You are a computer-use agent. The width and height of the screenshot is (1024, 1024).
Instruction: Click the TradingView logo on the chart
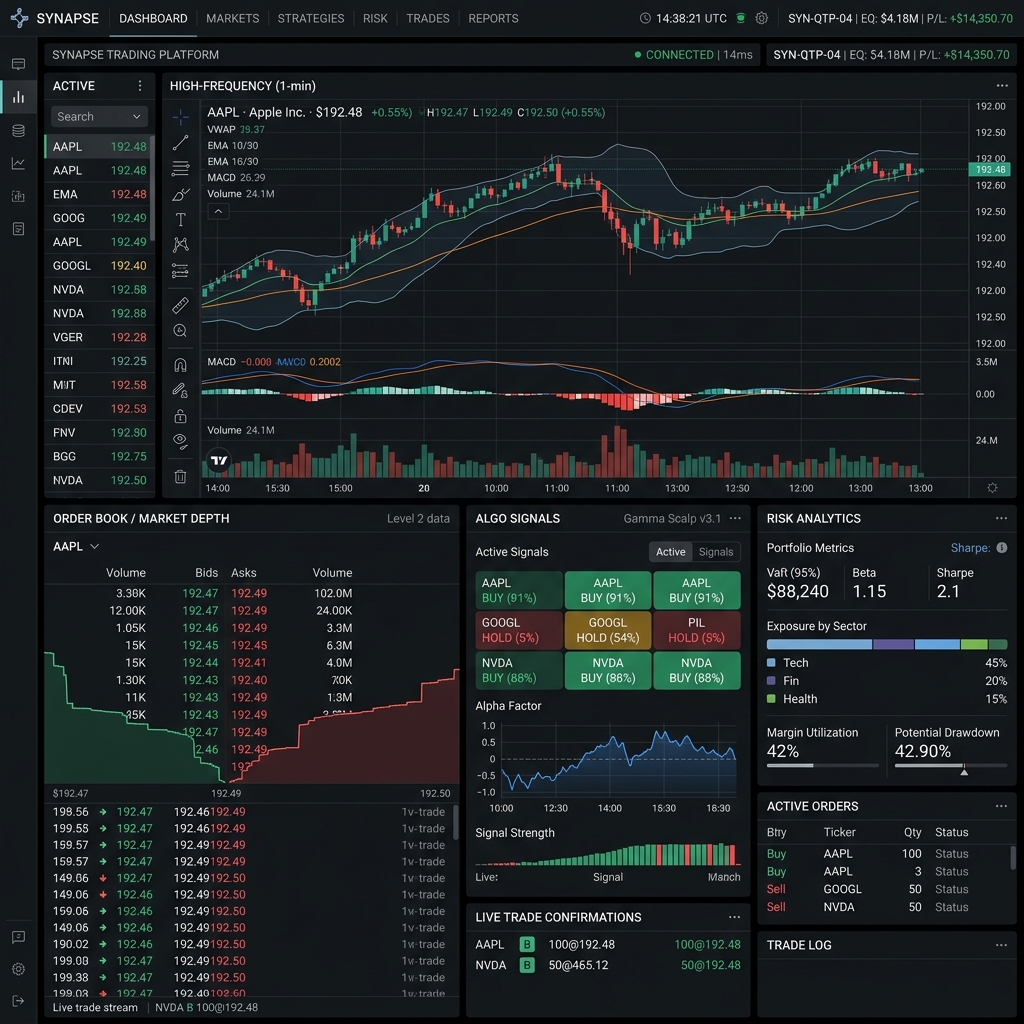click(x=219, y=460)
